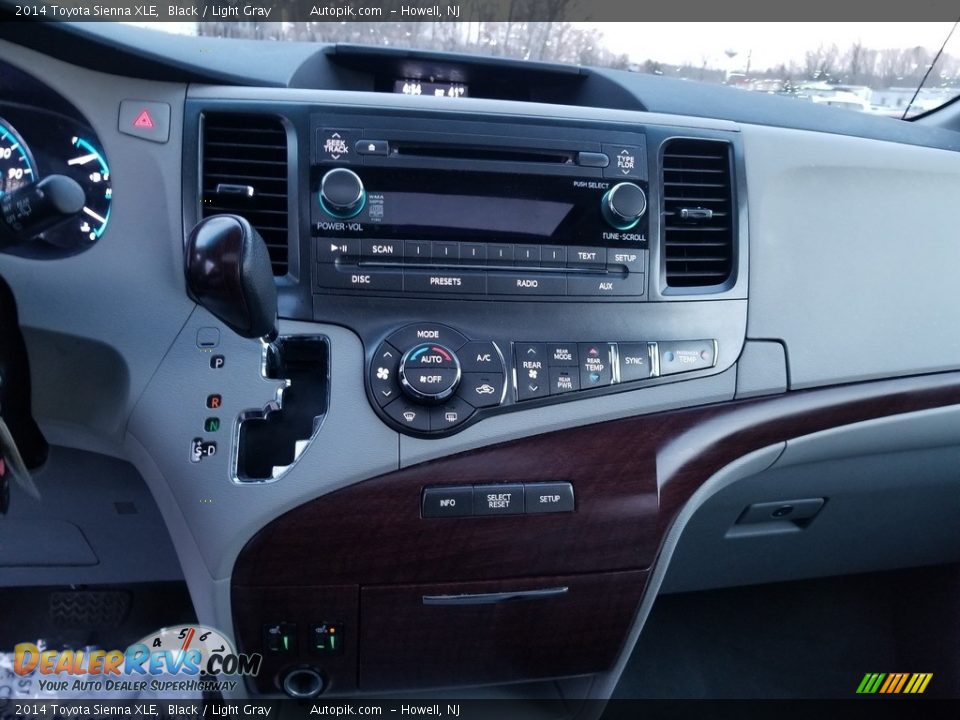
Task: Toggle the A/C button
Action: (483, 358)
